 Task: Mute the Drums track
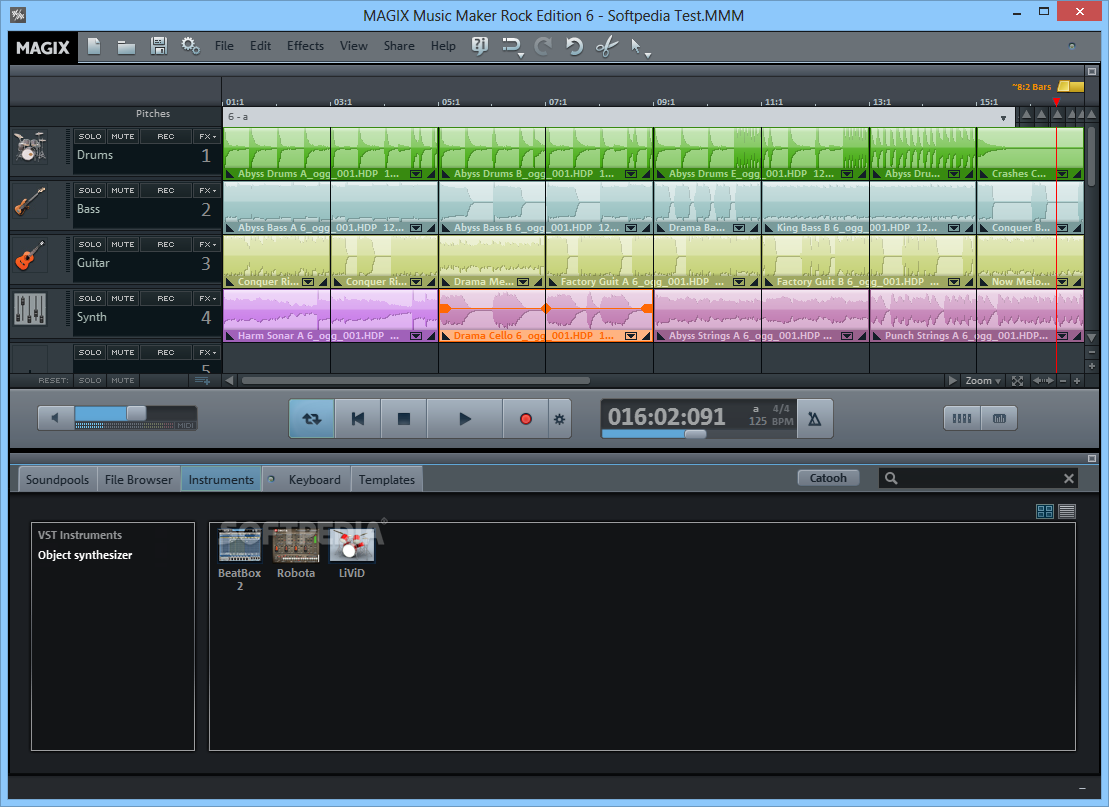pyautogui.click(x=122, y=137)
